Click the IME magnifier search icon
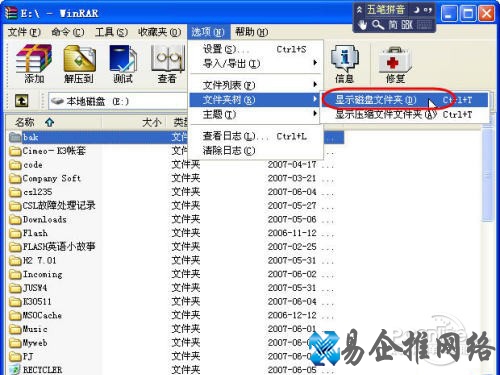Viewport: 500px width, 375px height. click(x=378, y=24)
